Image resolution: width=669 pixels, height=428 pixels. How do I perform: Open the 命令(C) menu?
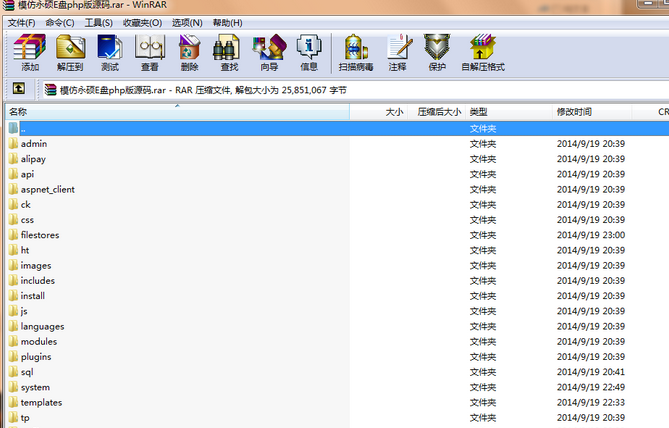pyautogui.click(x=60, y=23)
